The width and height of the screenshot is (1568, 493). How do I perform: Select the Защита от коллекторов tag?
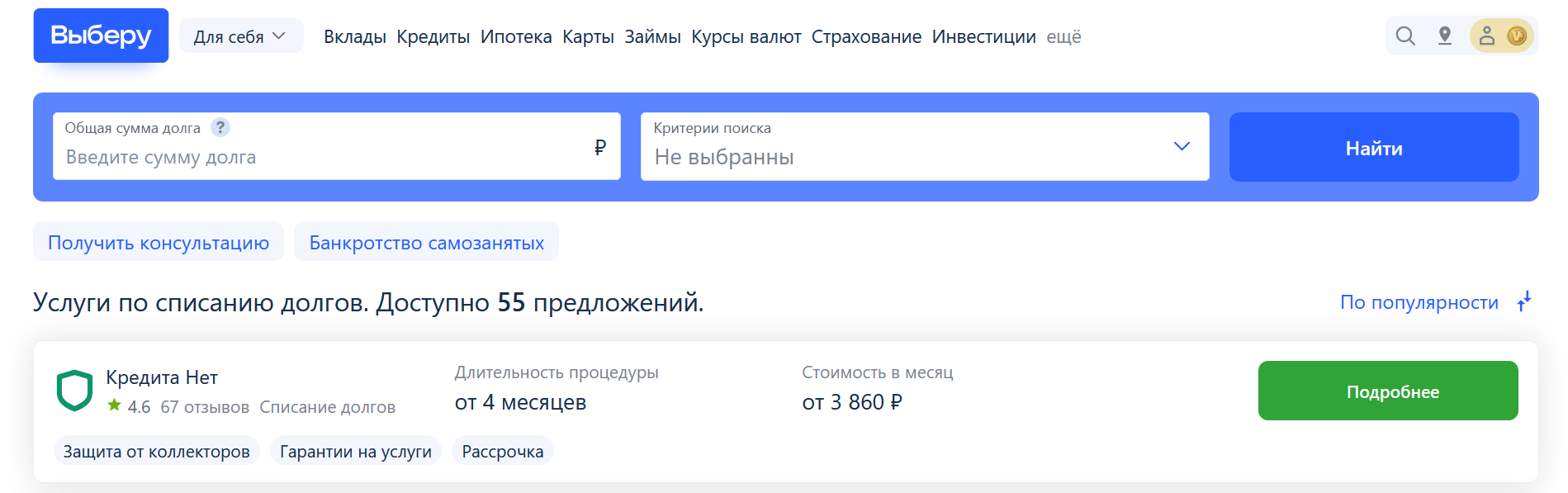coord(156,451)
